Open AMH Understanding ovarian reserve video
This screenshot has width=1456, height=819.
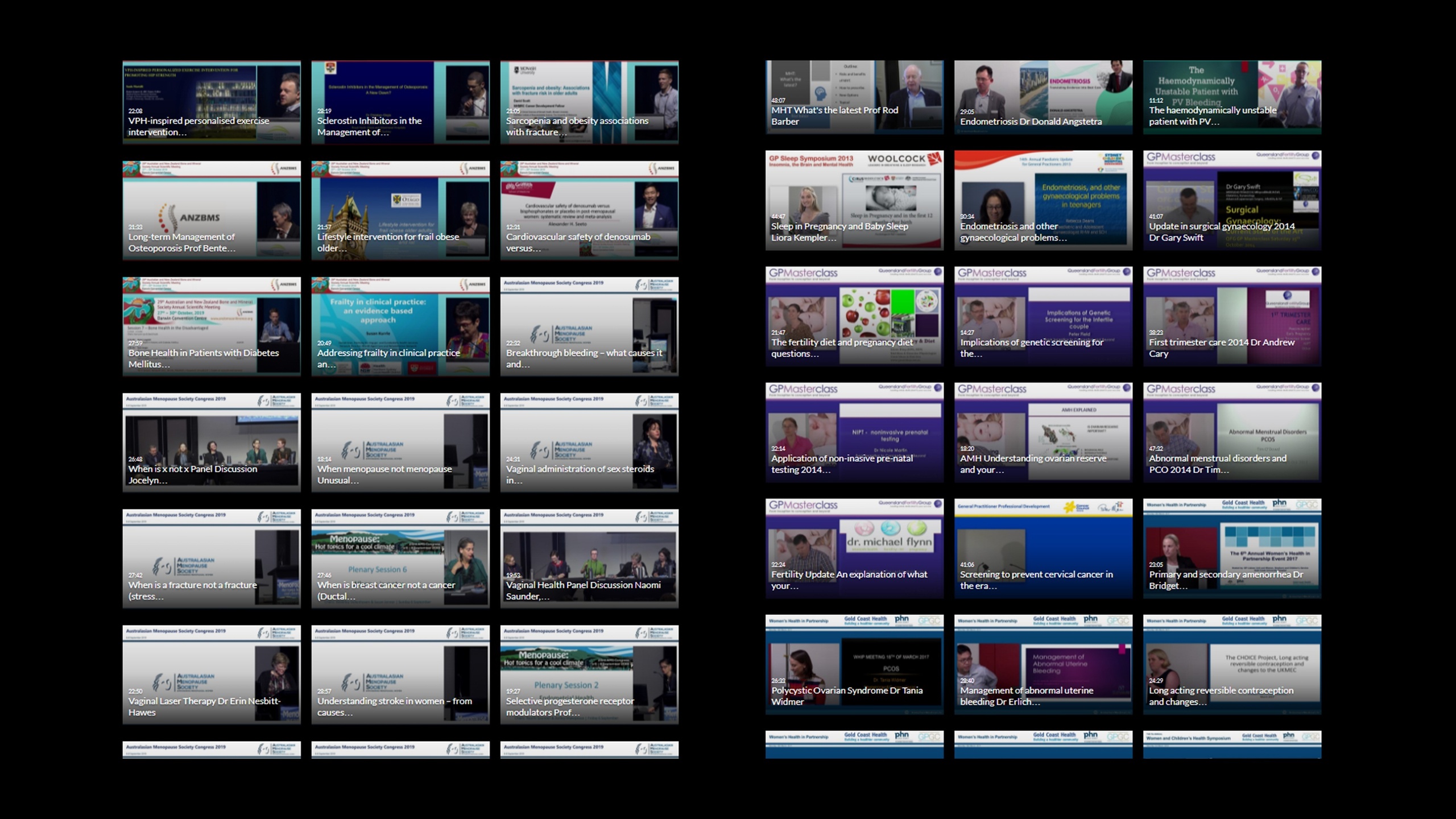pyautogui.click(x=1043, y=432)
